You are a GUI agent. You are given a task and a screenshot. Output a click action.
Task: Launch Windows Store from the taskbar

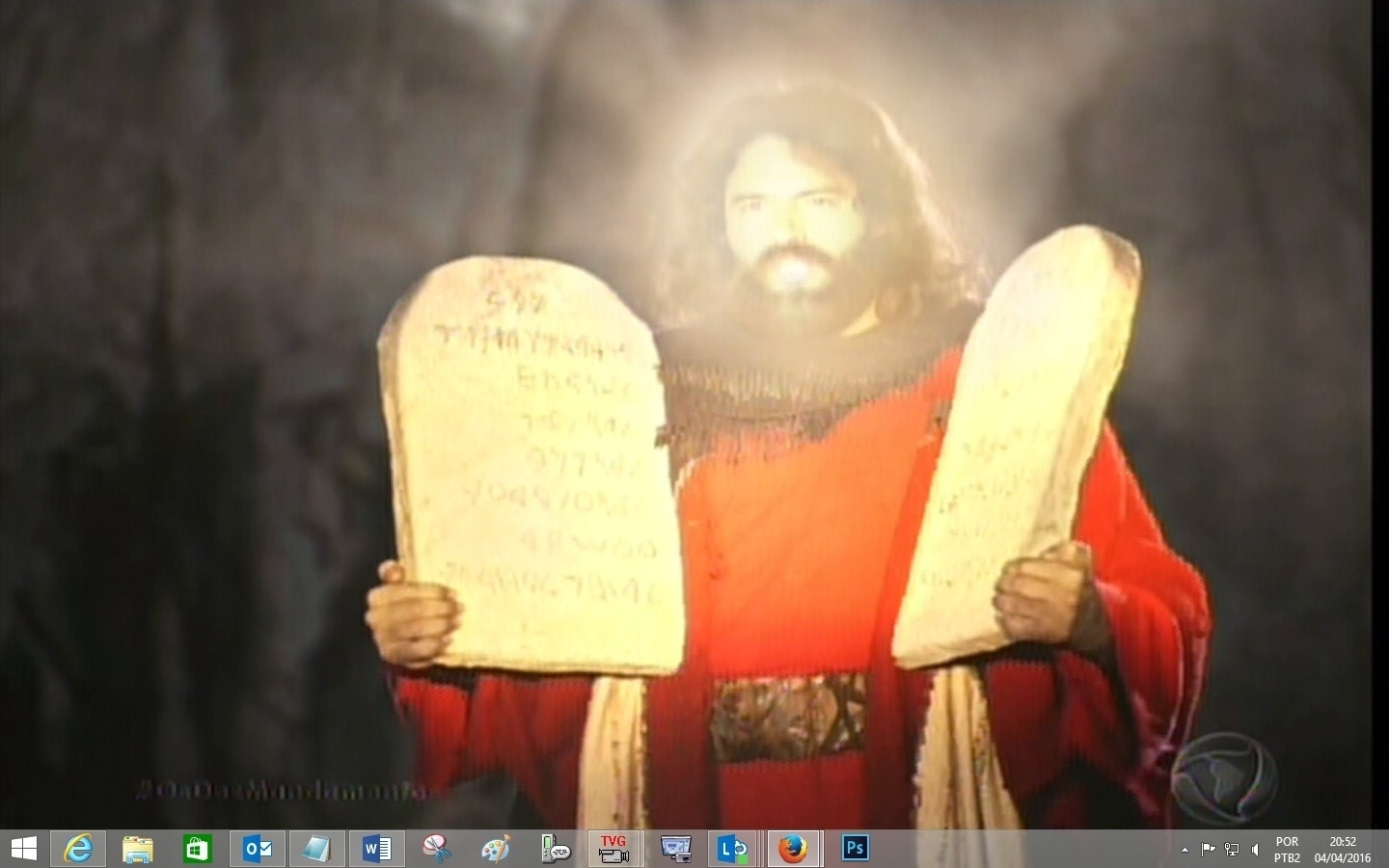coord(197,849)
